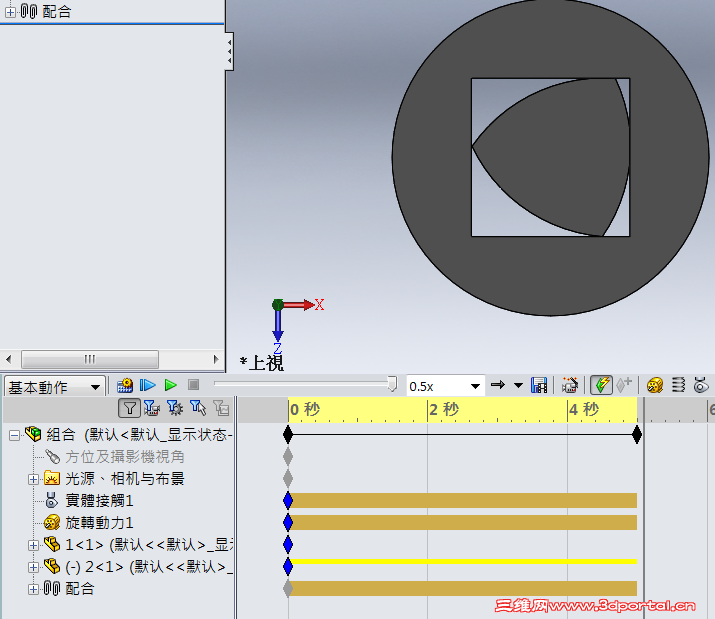Click blue key point on 實體接觸1 row
The image size is (715, 619).
288,501
